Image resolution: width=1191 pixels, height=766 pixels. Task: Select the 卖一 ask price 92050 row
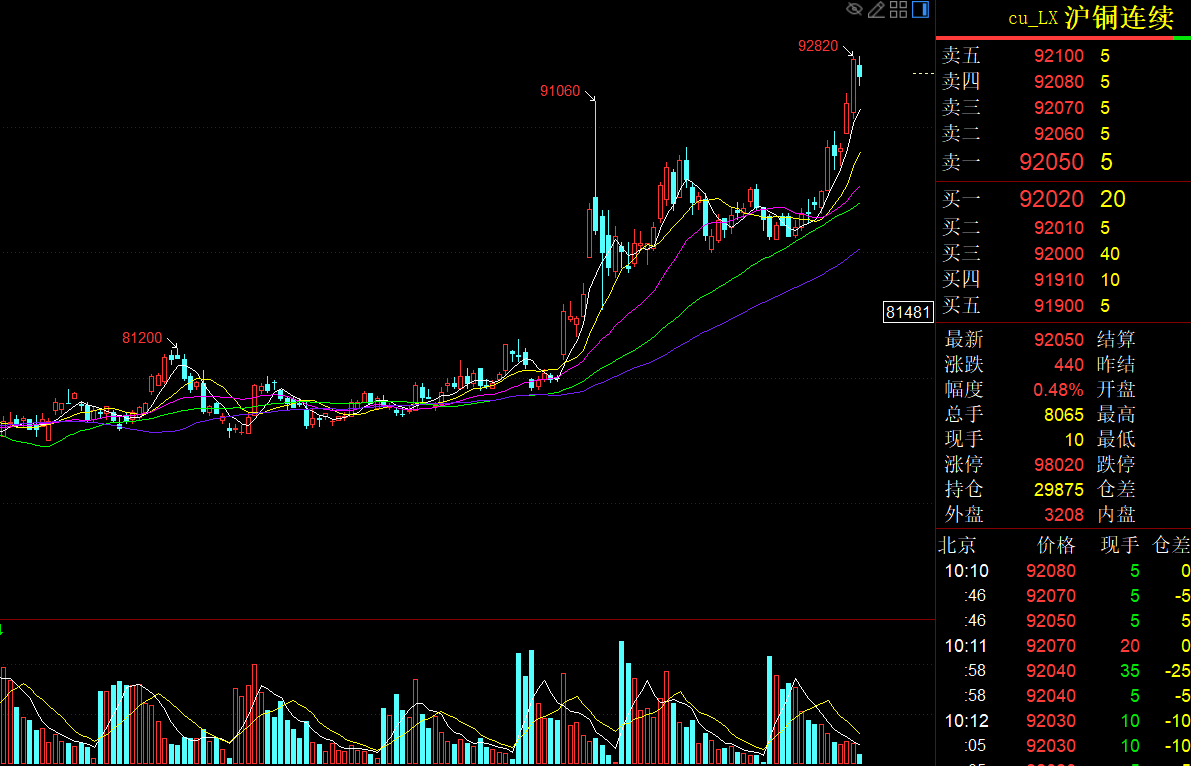1050,162
